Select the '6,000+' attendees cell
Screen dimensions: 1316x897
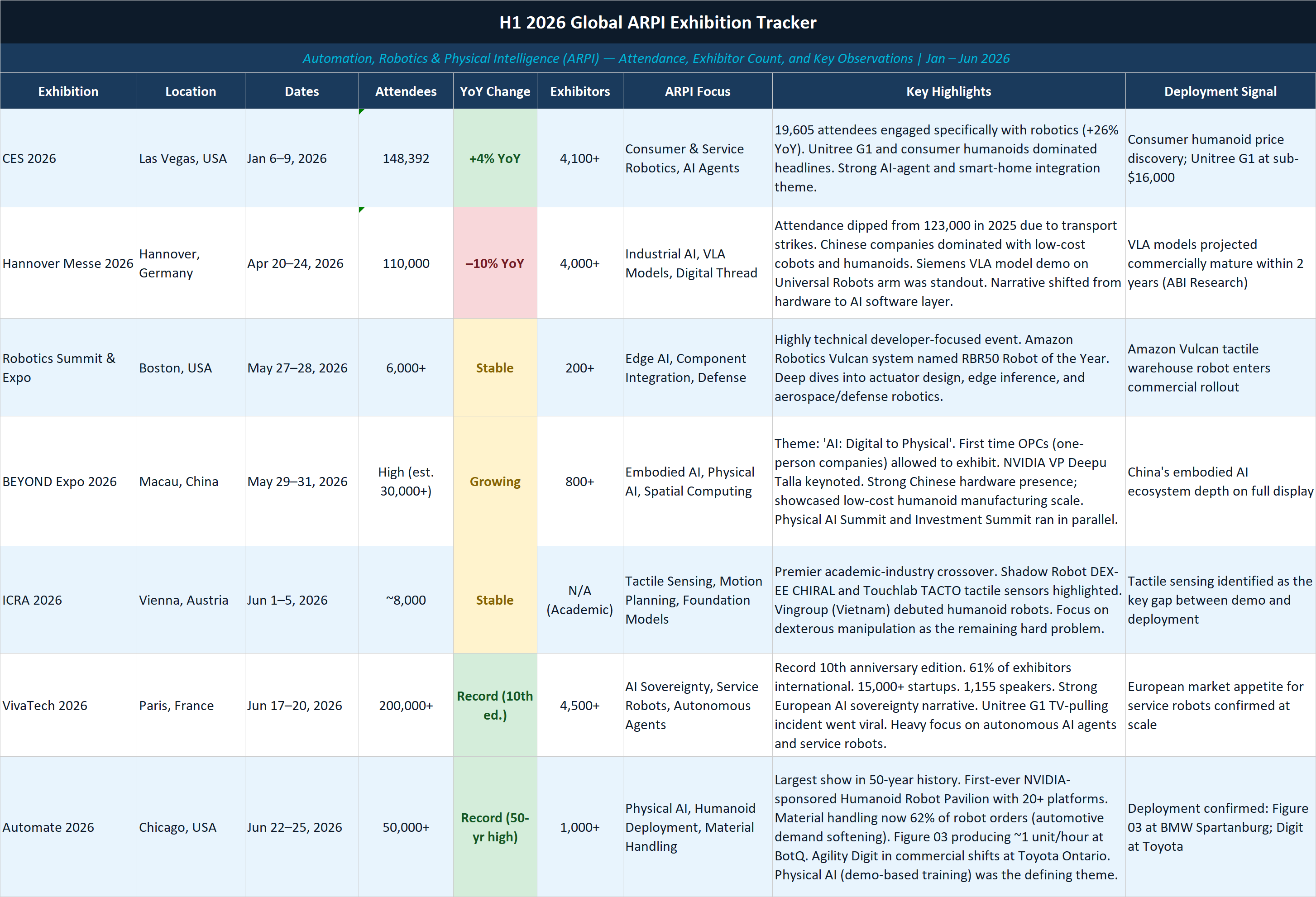(406, 367)
